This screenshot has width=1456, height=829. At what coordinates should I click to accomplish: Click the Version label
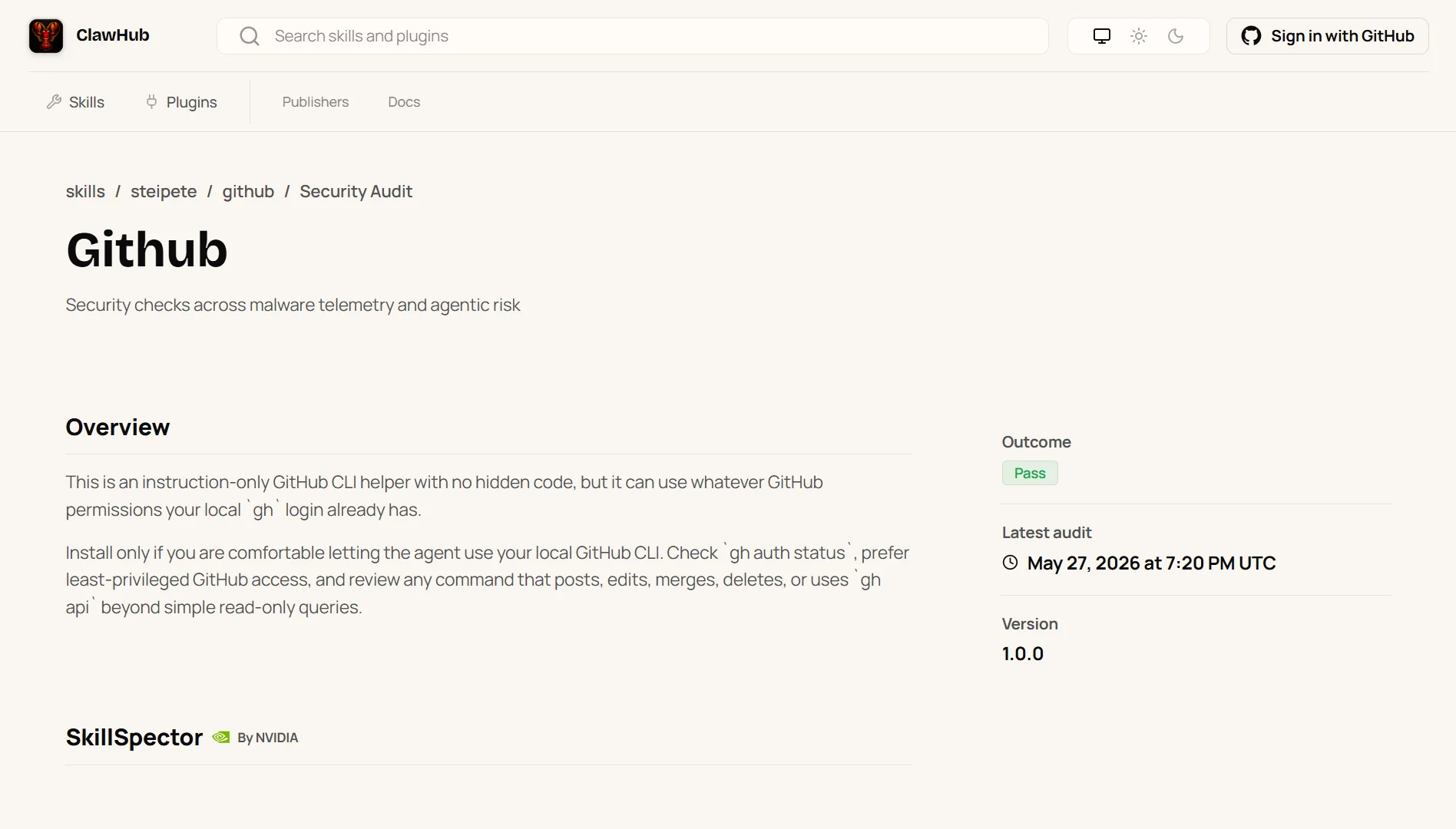1030,624
